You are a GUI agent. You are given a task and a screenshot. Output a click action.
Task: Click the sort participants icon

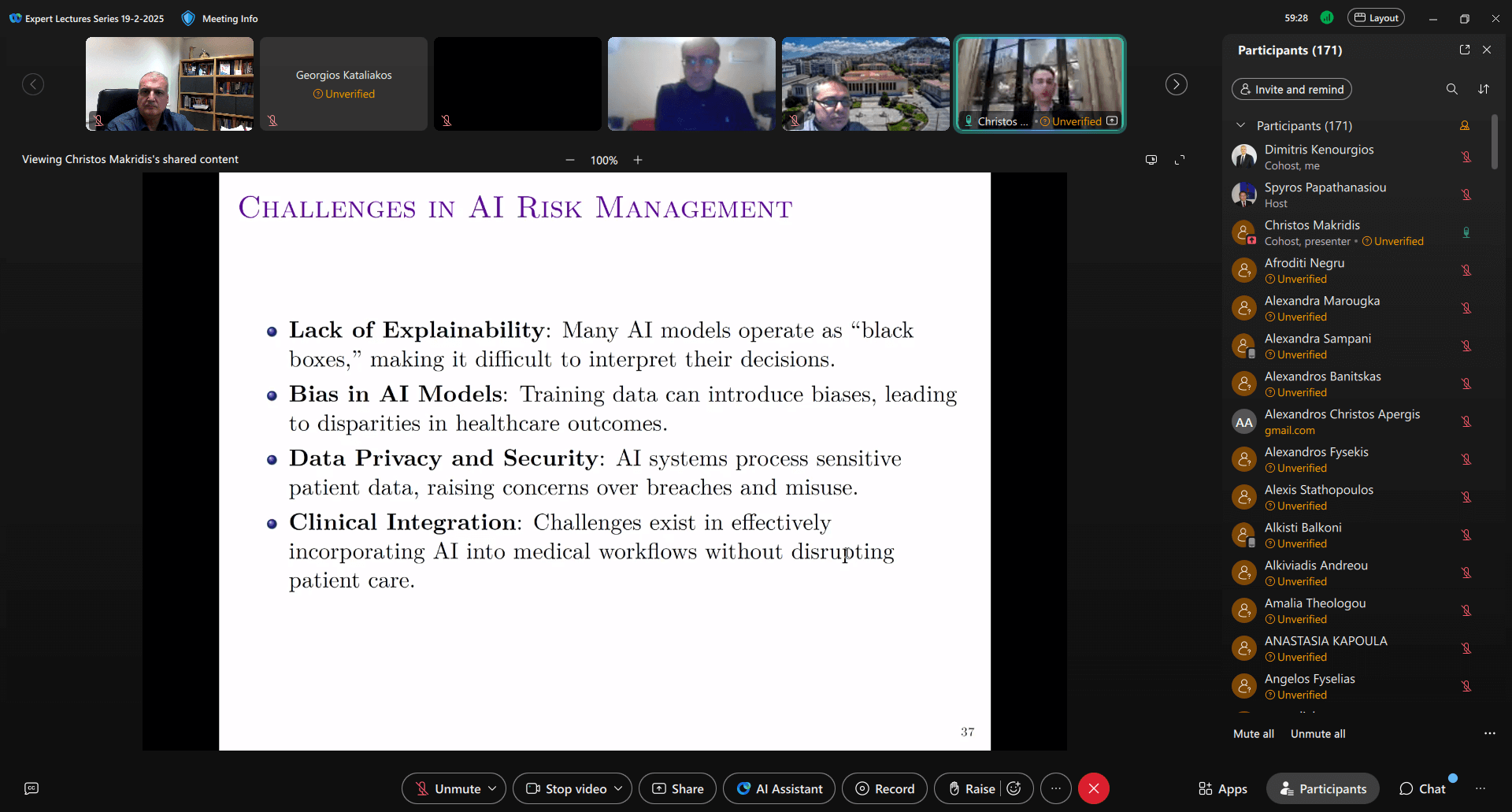(x=1484, y=89)
